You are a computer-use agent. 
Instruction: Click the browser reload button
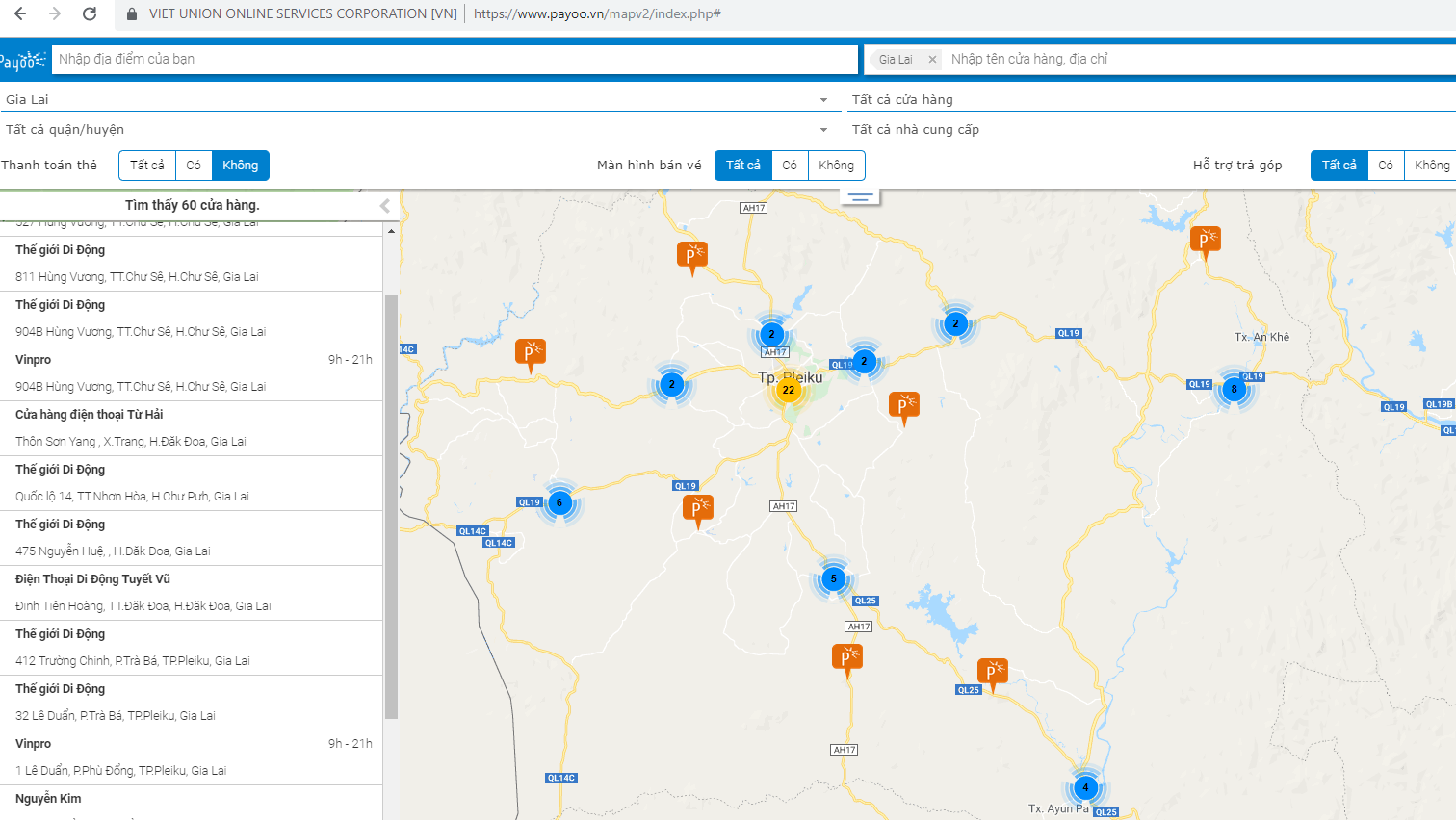coord(90,13)
